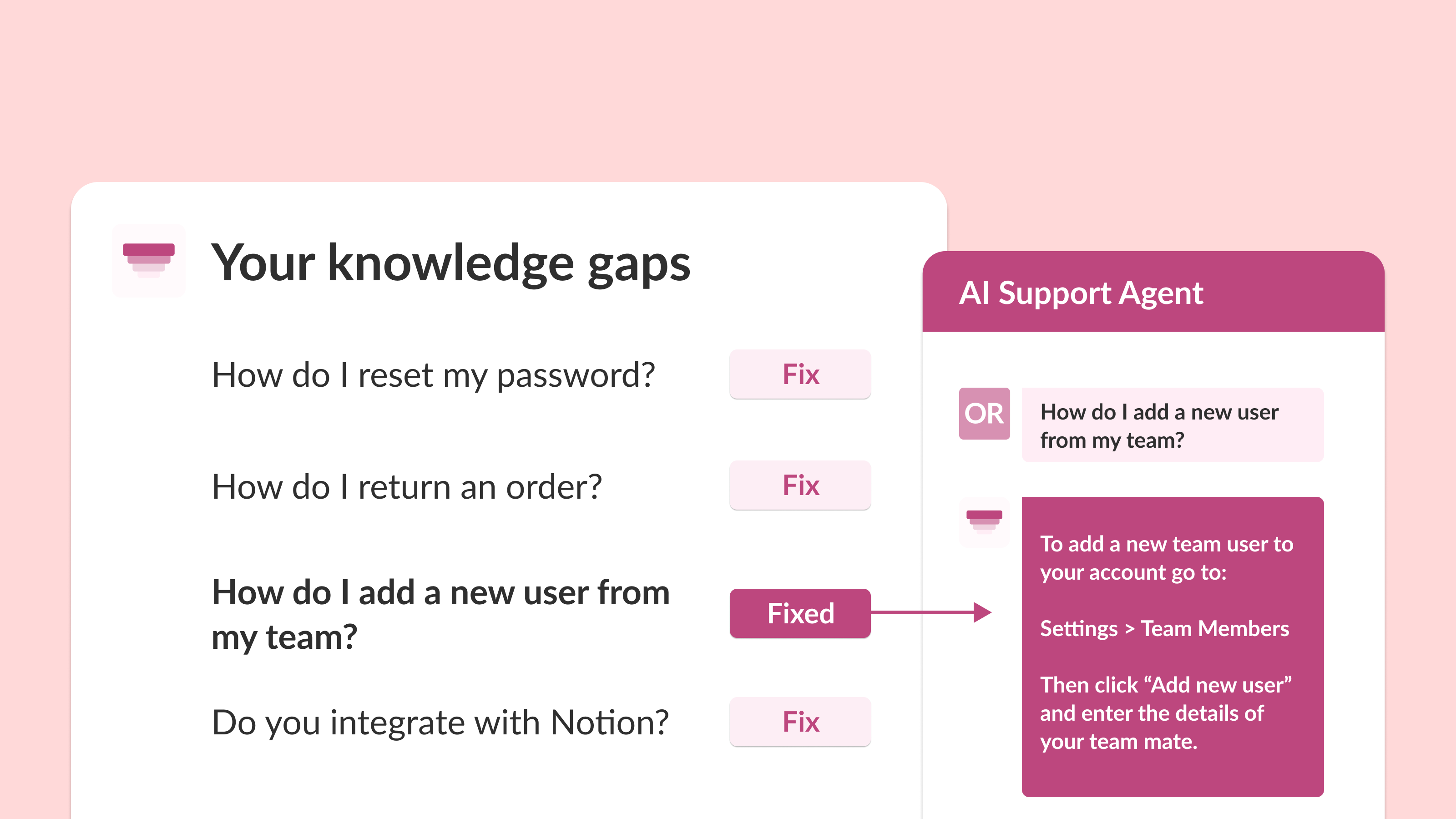Click the Fixed button for add new user
The width and height of the screenshot is (1456, 819).
tap(800, 613)
